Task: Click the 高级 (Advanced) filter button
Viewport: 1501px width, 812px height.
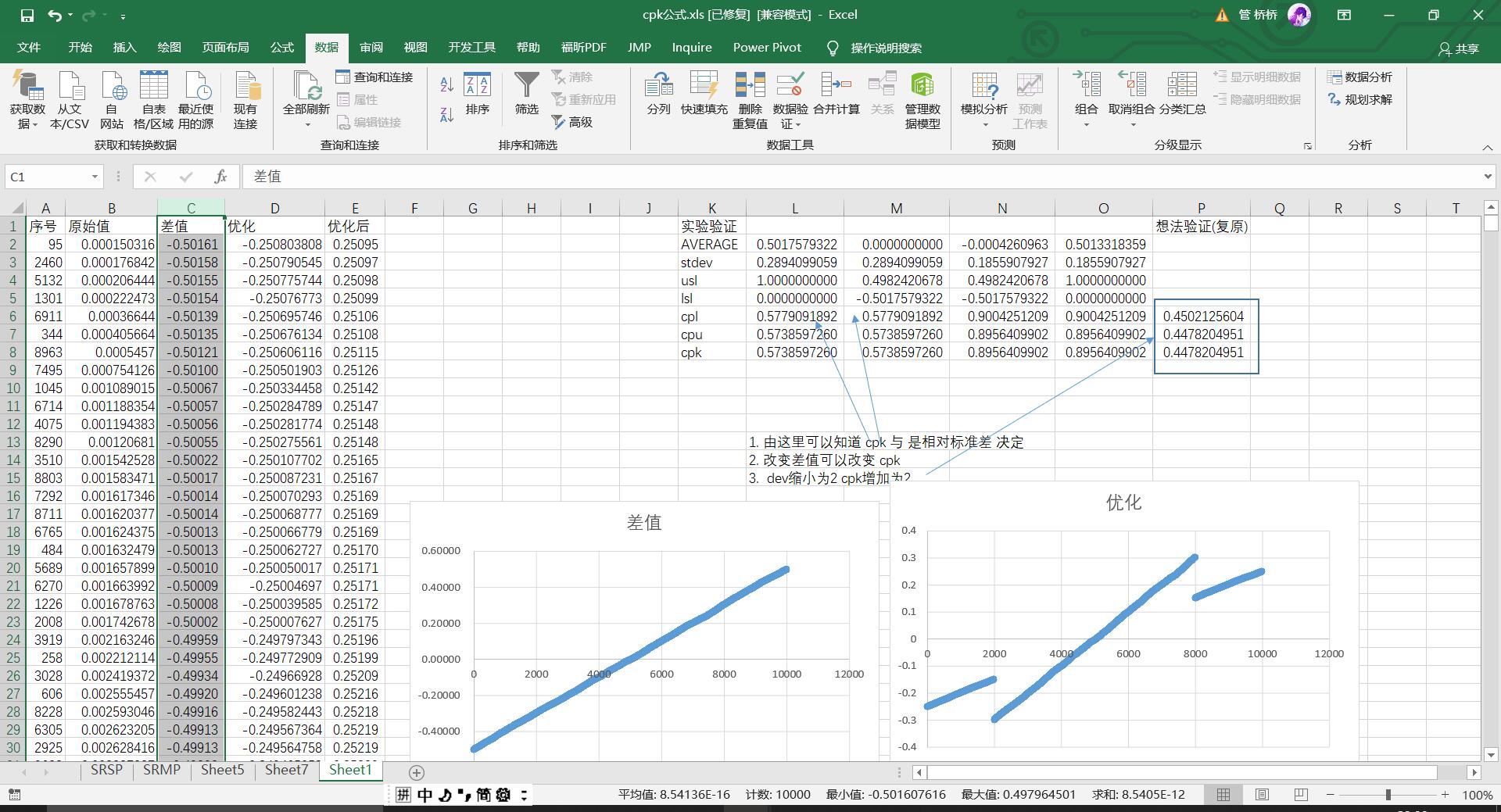Action: coord(572,122)
